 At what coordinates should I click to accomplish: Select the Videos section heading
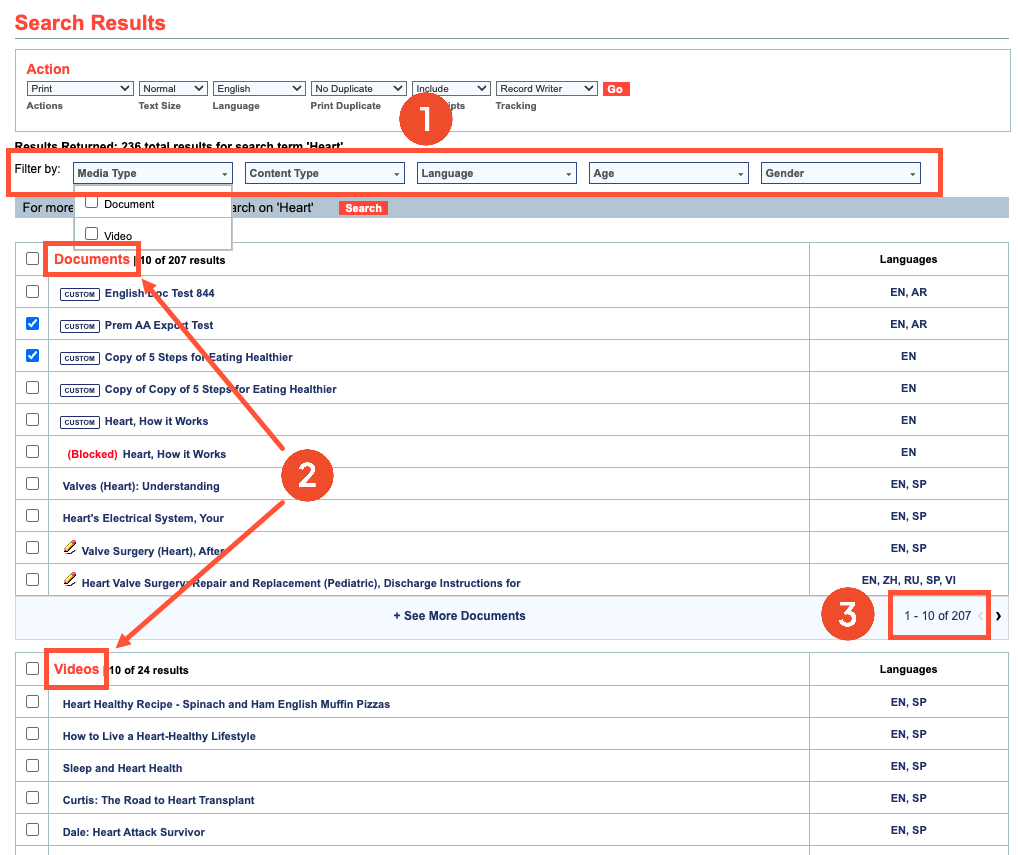(76, 668)
